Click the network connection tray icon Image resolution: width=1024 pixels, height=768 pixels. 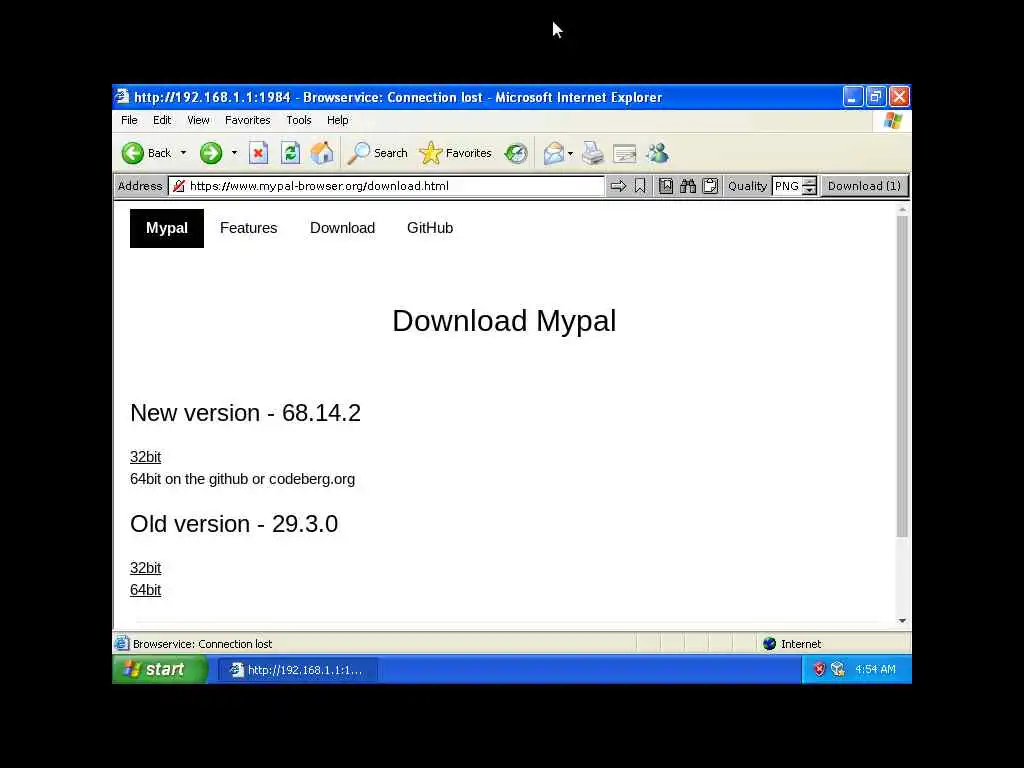pyautogui.click(x=838, y=669)
